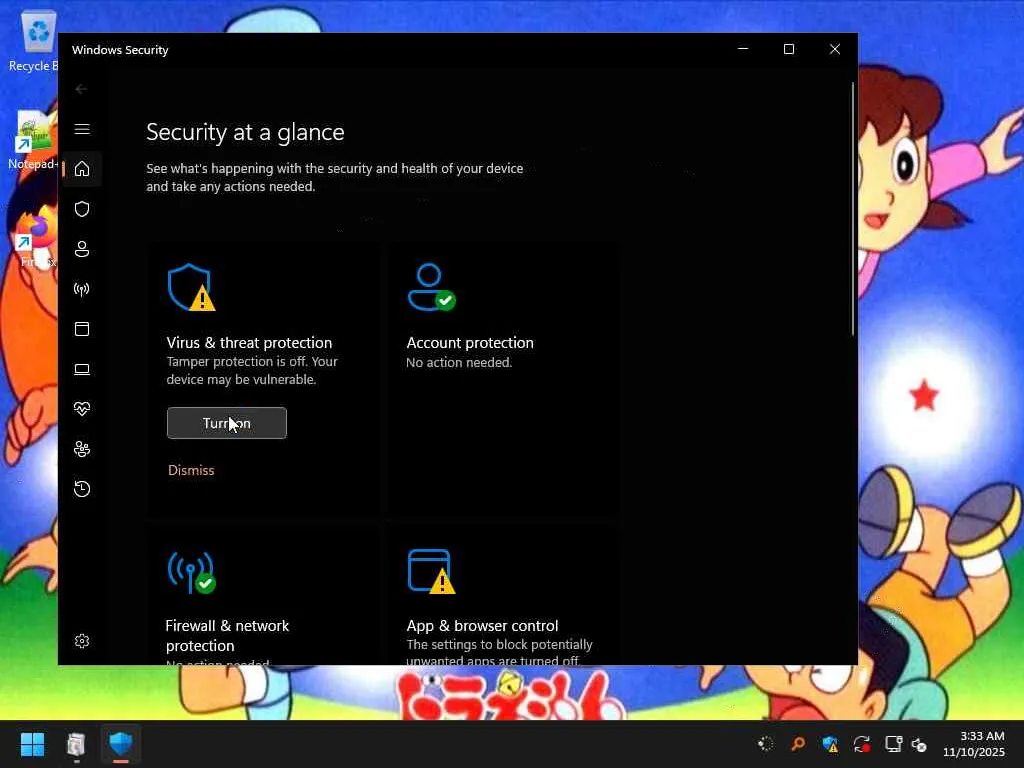Open the Windows Start menu
This screenshot has width=1024, height=768.
click(32, 744)
